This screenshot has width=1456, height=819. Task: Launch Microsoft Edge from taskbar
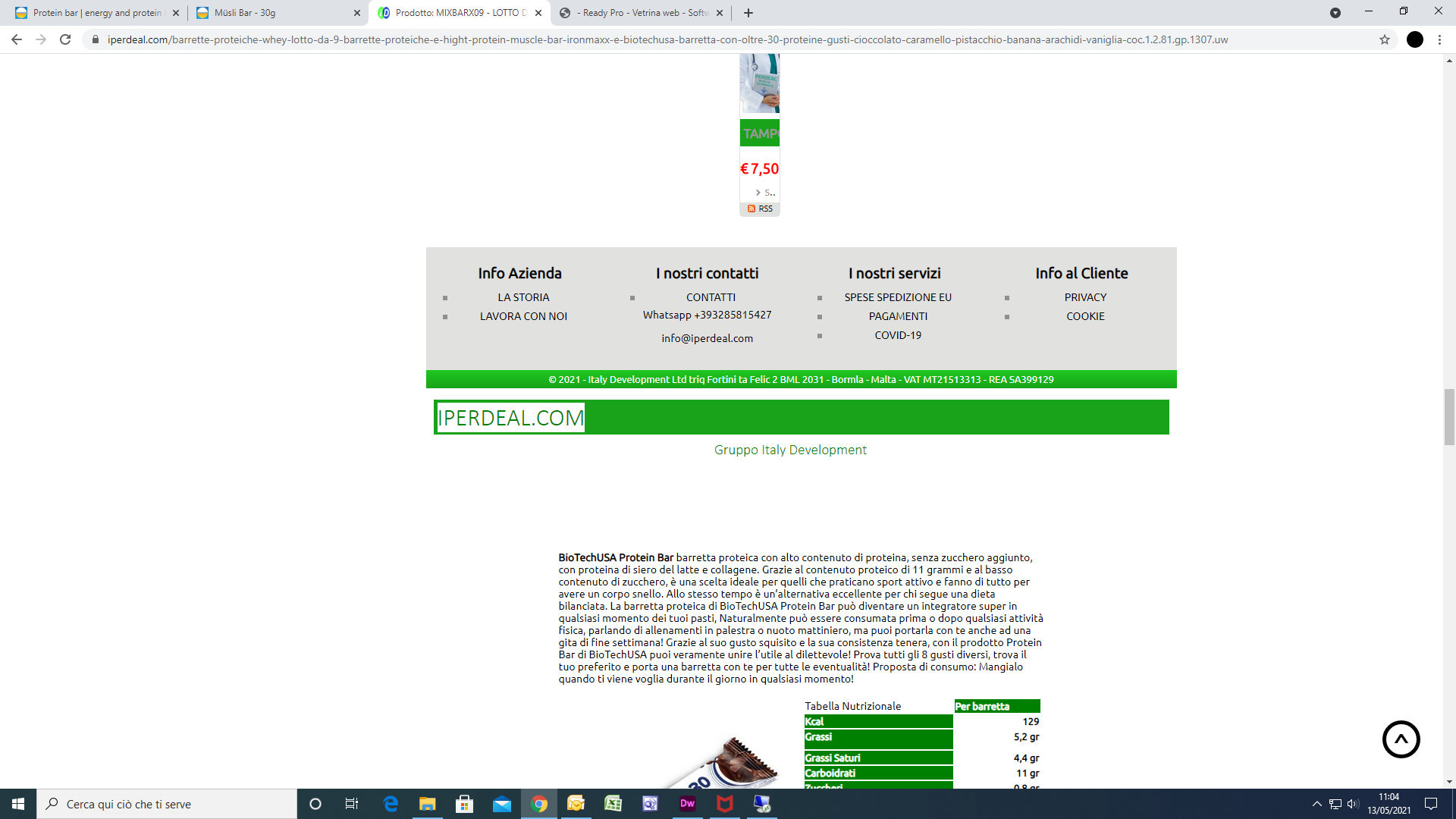point(391,804)
